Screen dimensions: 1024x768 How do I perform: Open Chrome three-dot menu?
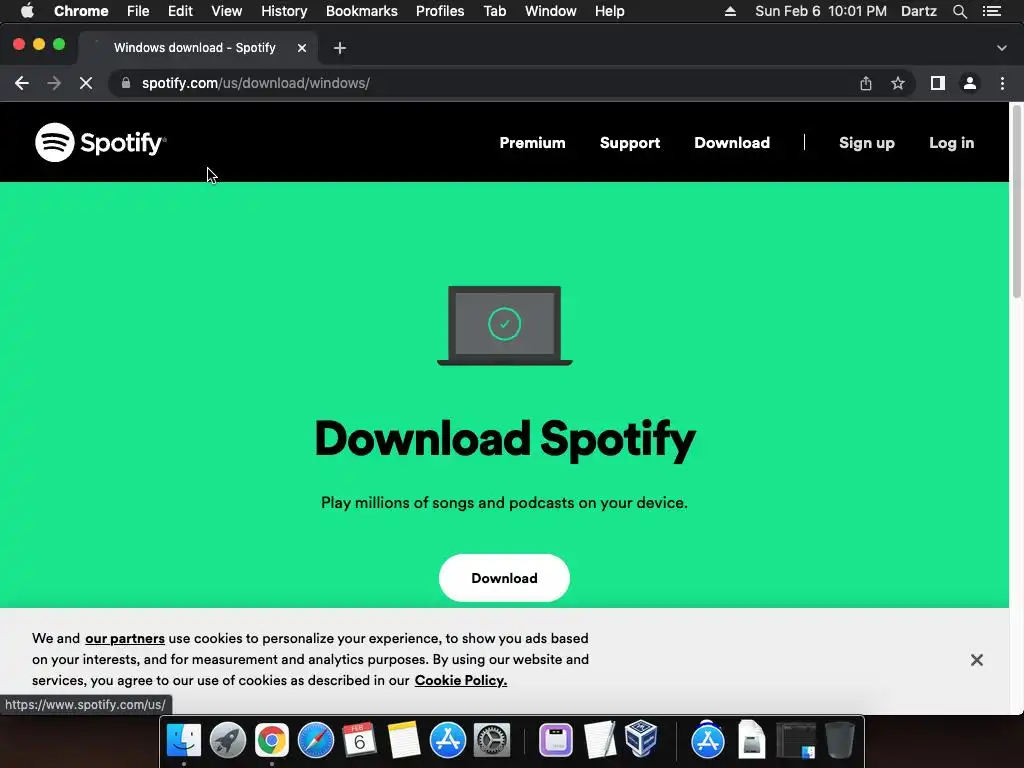coord(1002,83)
